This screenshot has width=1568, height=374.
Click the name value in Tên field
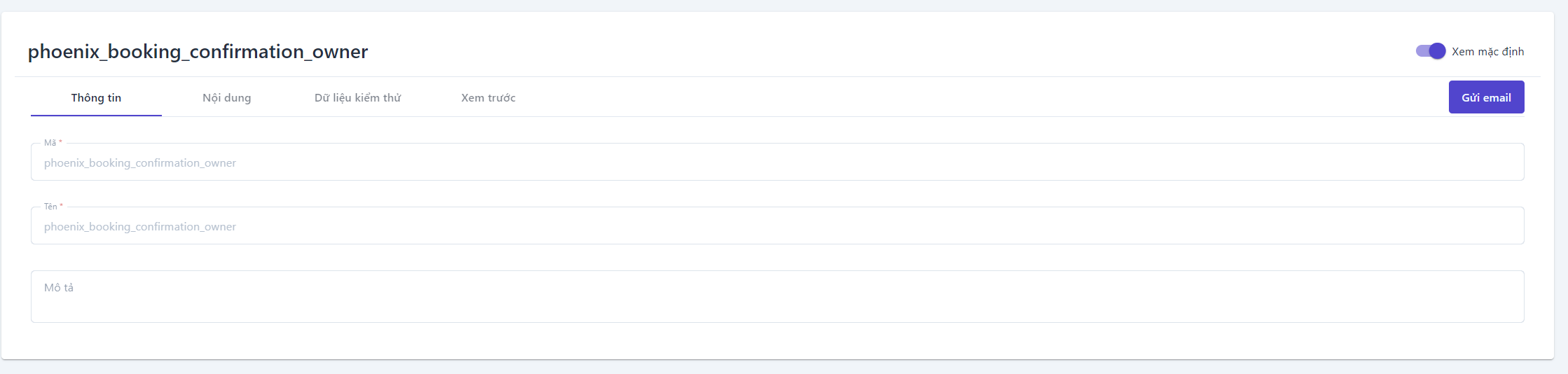click(x=140, y=227)
